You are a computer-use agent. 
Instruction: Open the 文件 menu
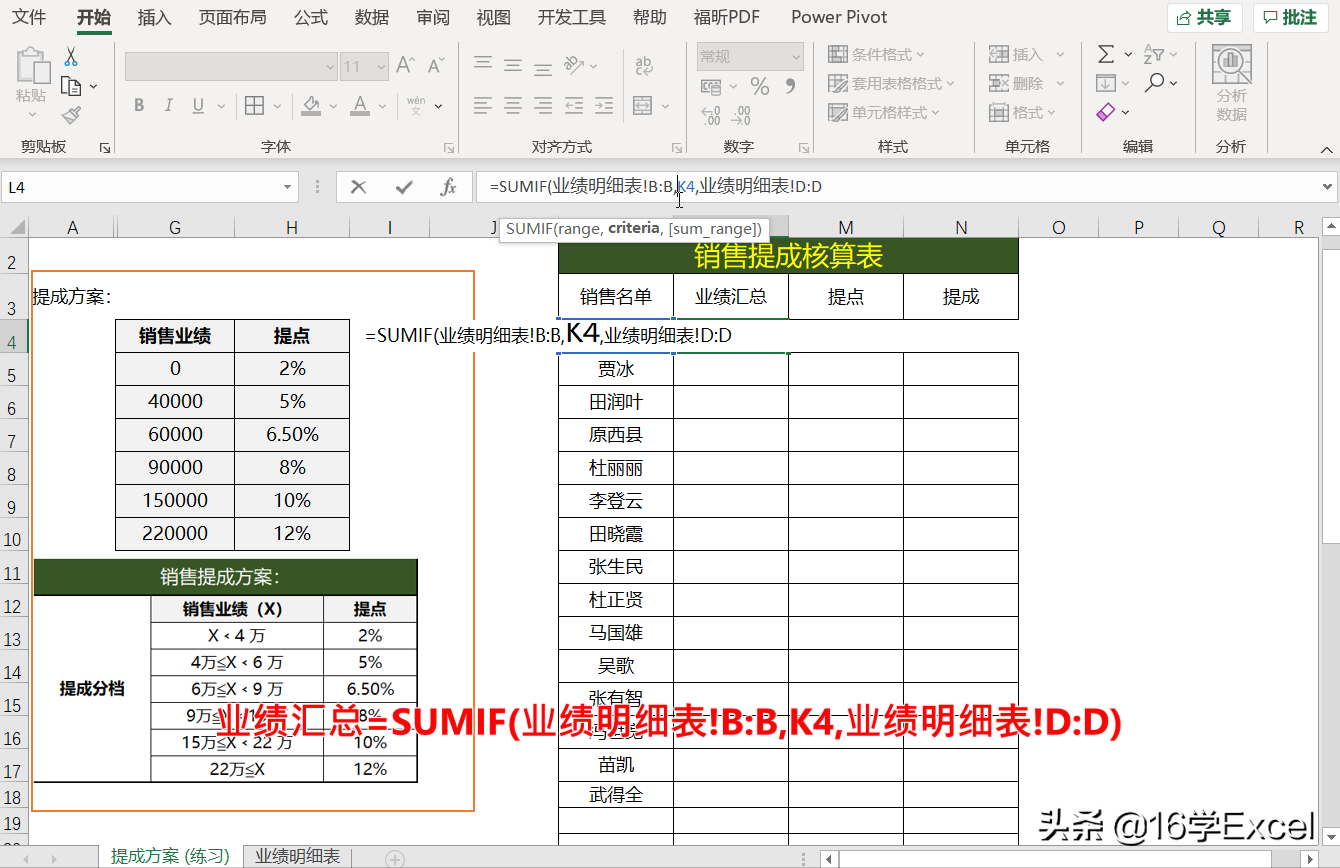tap(29, 18)
